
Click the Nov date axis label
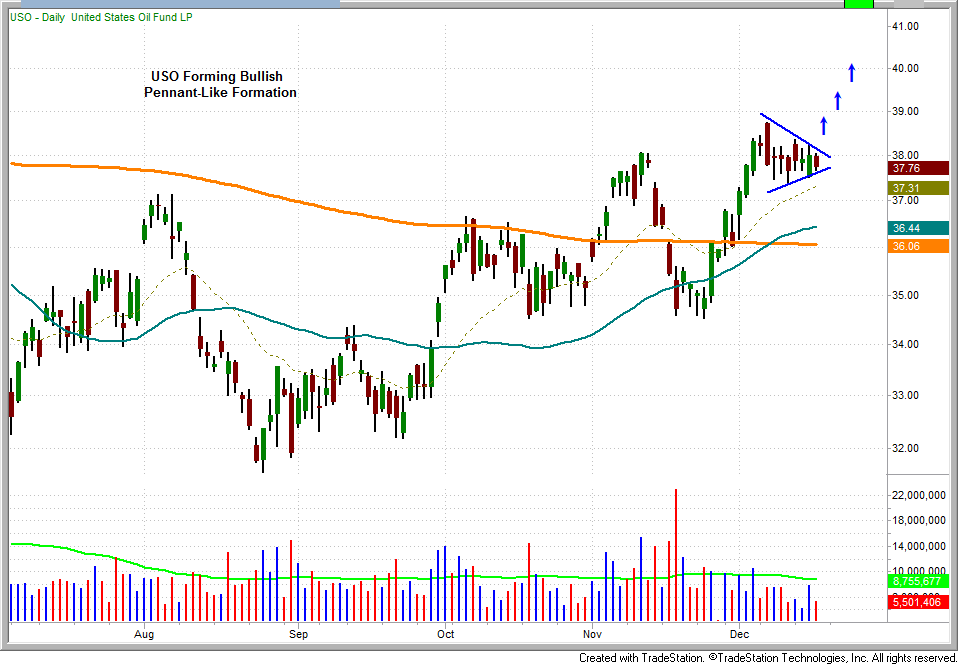[592, 634]
